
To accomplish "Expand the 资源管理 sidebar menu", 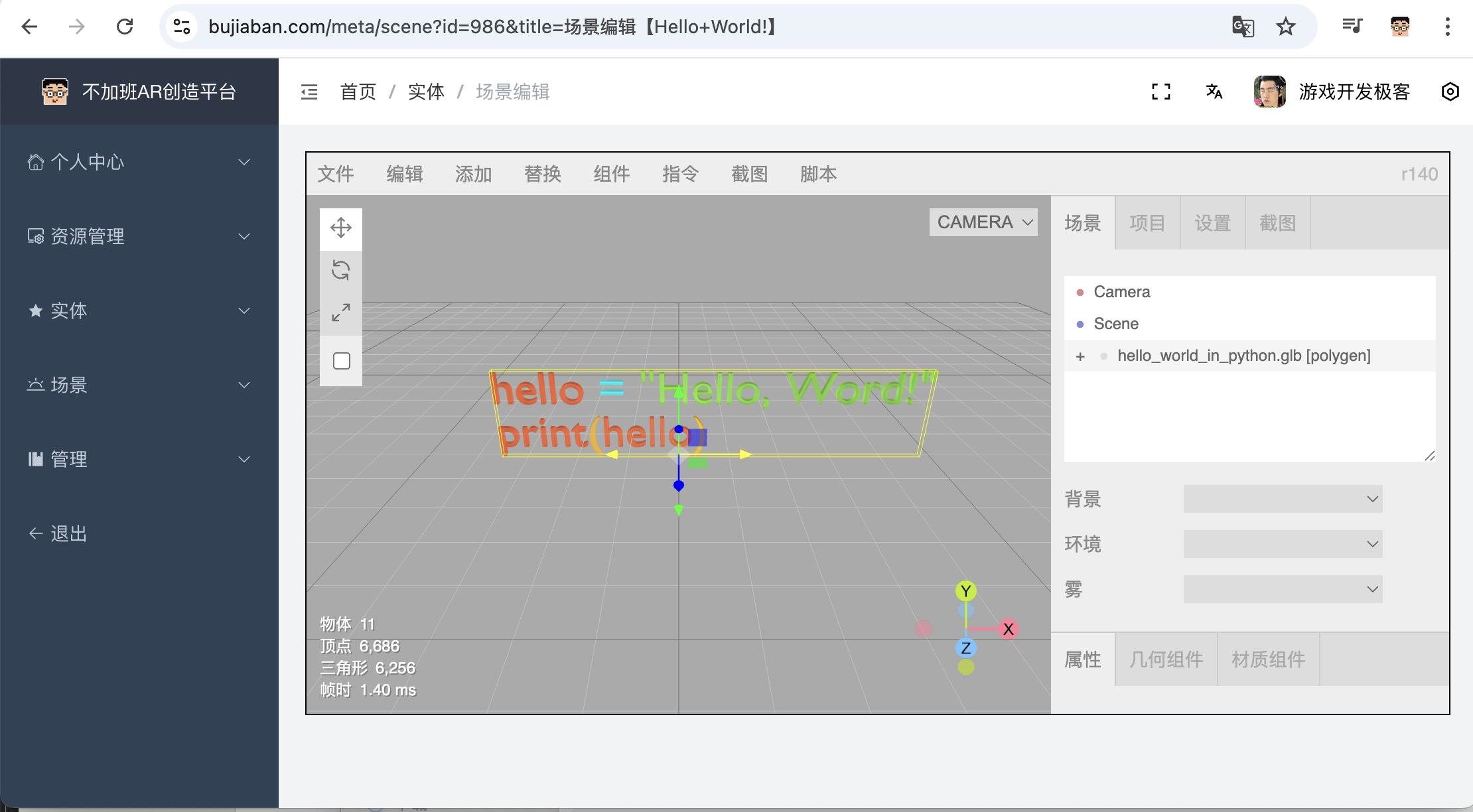I will coord(139,236).
